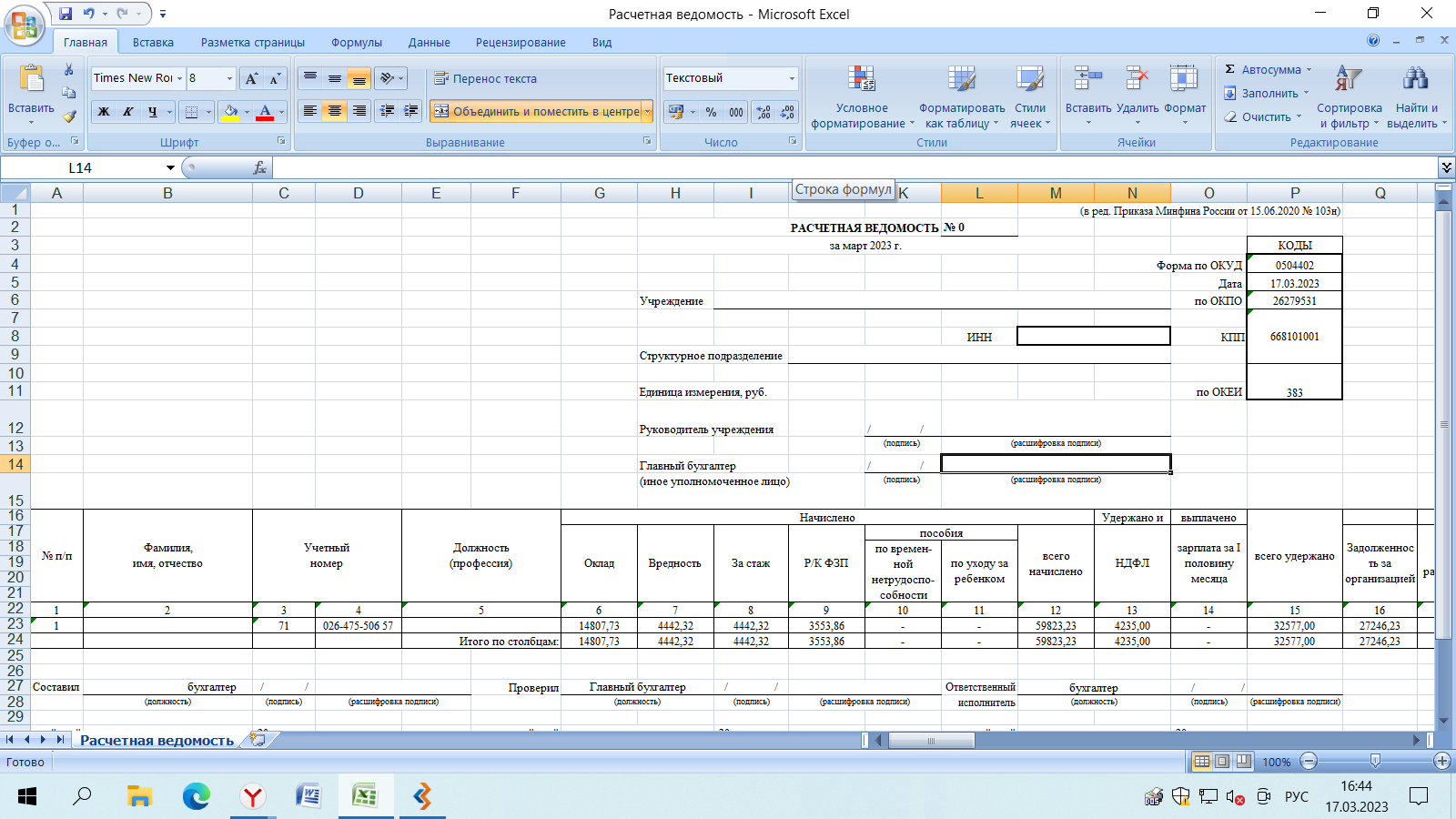Apply percent style format
The image size is (1456, 819).
[711, 112]
